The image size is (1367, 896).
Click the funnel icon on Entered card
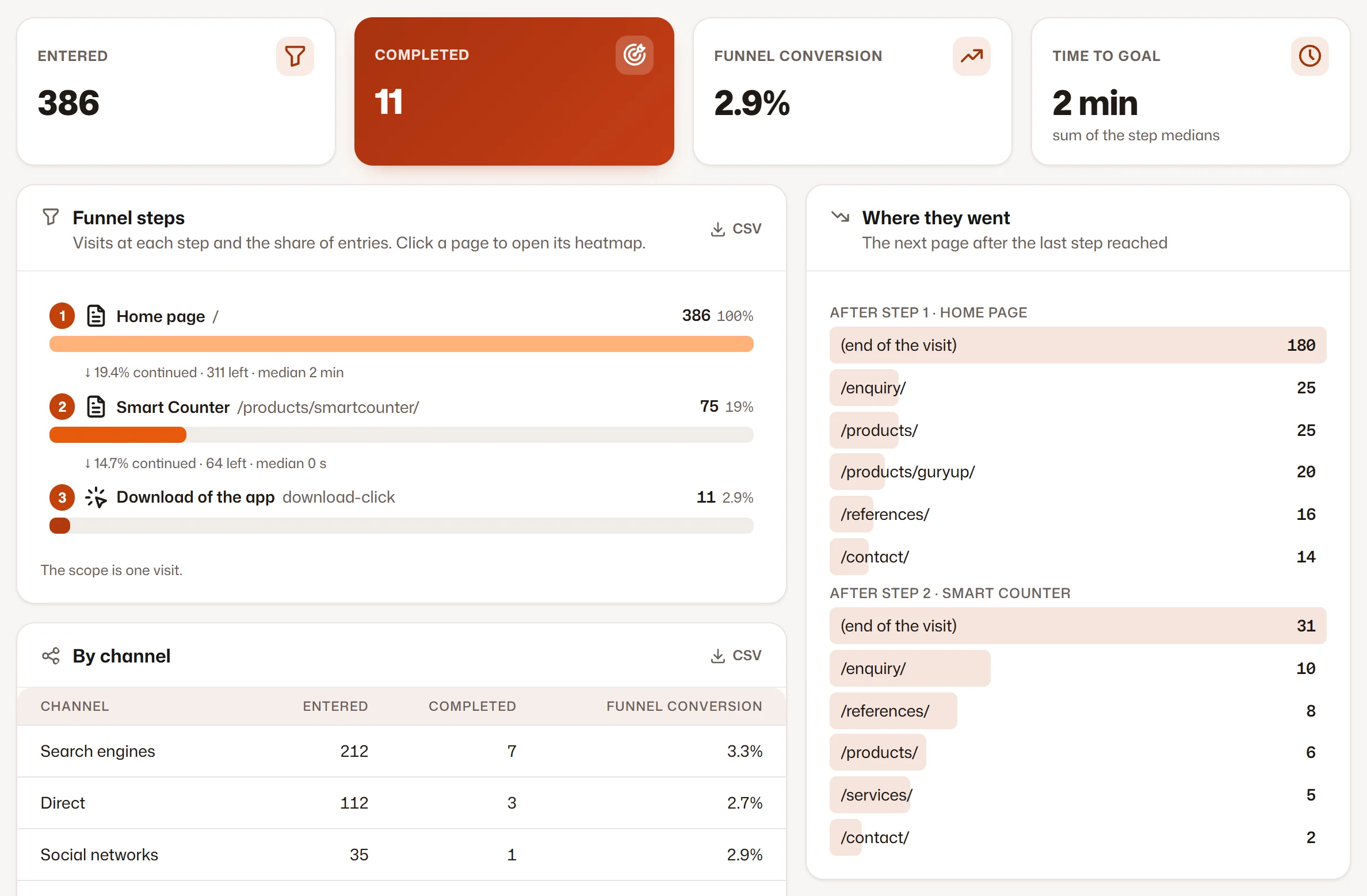(x=295, y=56)
